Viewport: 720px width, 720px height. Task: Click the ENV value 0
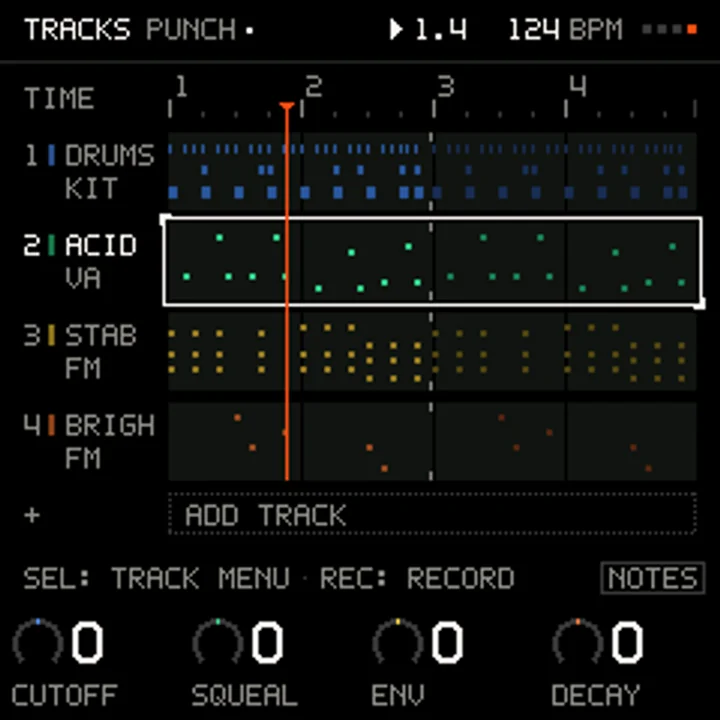tap(447, 642)
